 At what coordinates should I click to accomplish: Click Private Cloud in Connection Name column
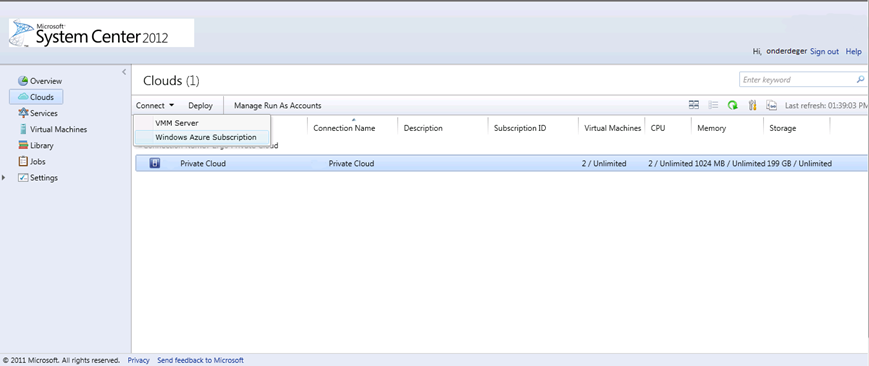351,164
